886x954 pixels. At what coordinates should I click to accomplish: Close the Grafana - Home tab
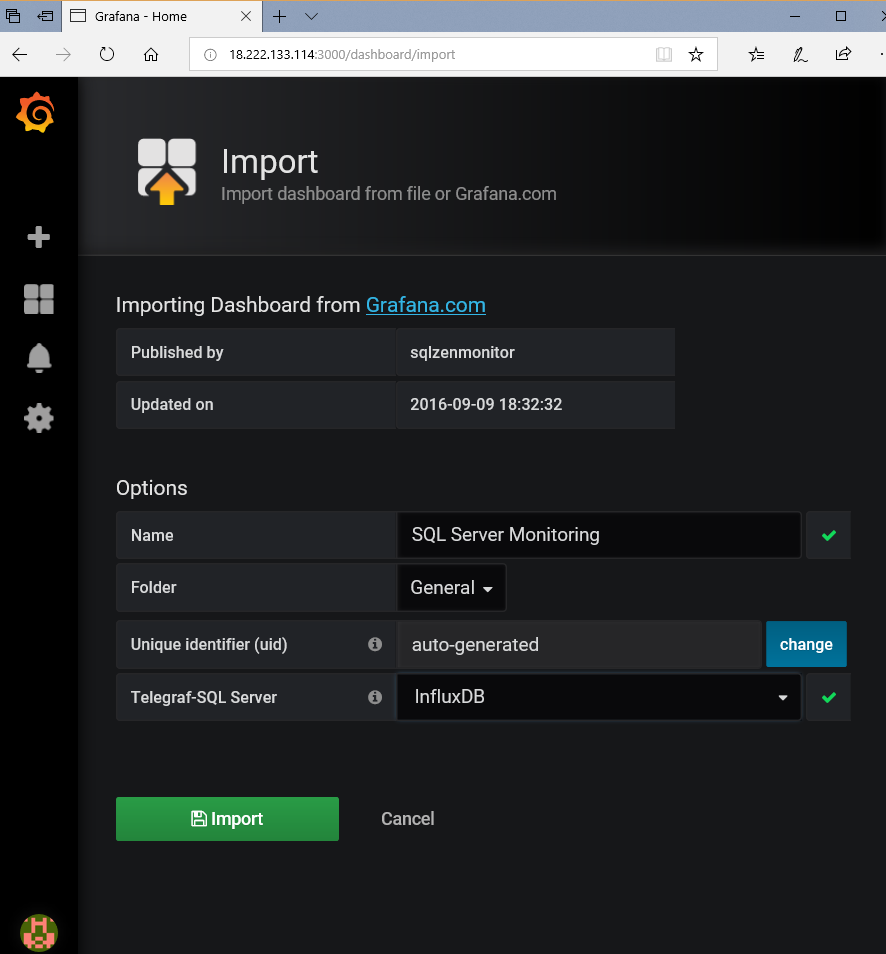[x=246, y=16]
